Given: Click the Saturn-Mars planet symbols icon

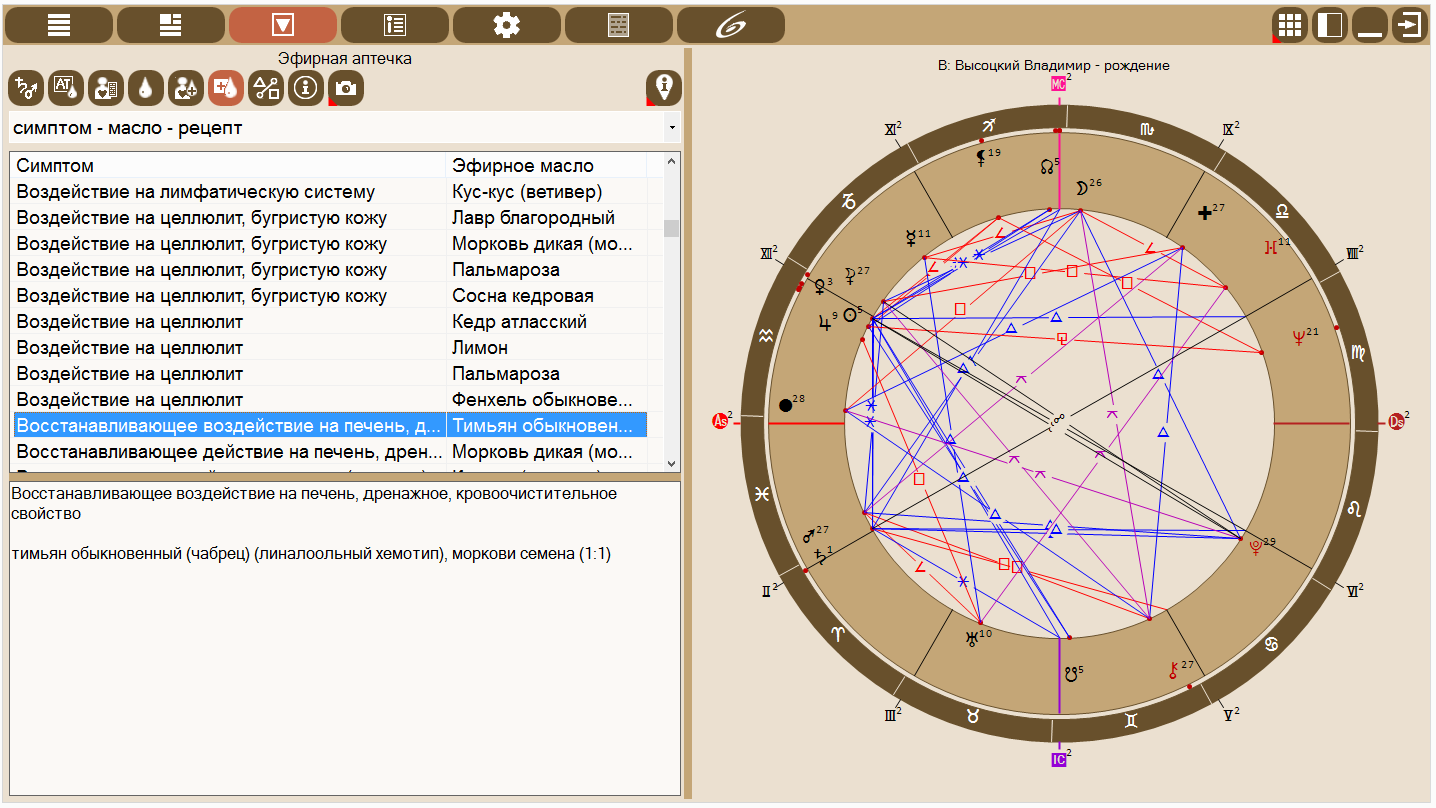Looking at the screenshot, I should point(26,88).
